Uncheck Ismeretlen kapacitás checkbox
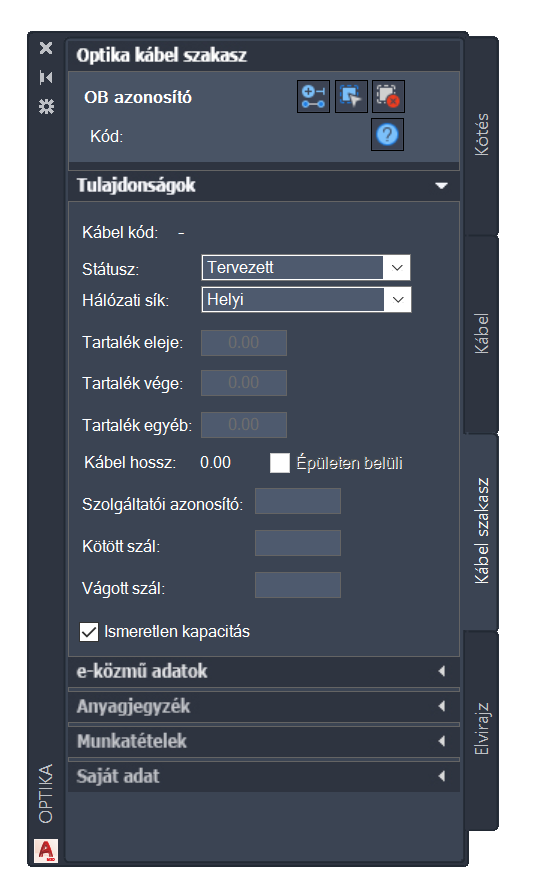The height and width of the screenshot is (889, 541). pyautogui.click(x=89, y=632)
